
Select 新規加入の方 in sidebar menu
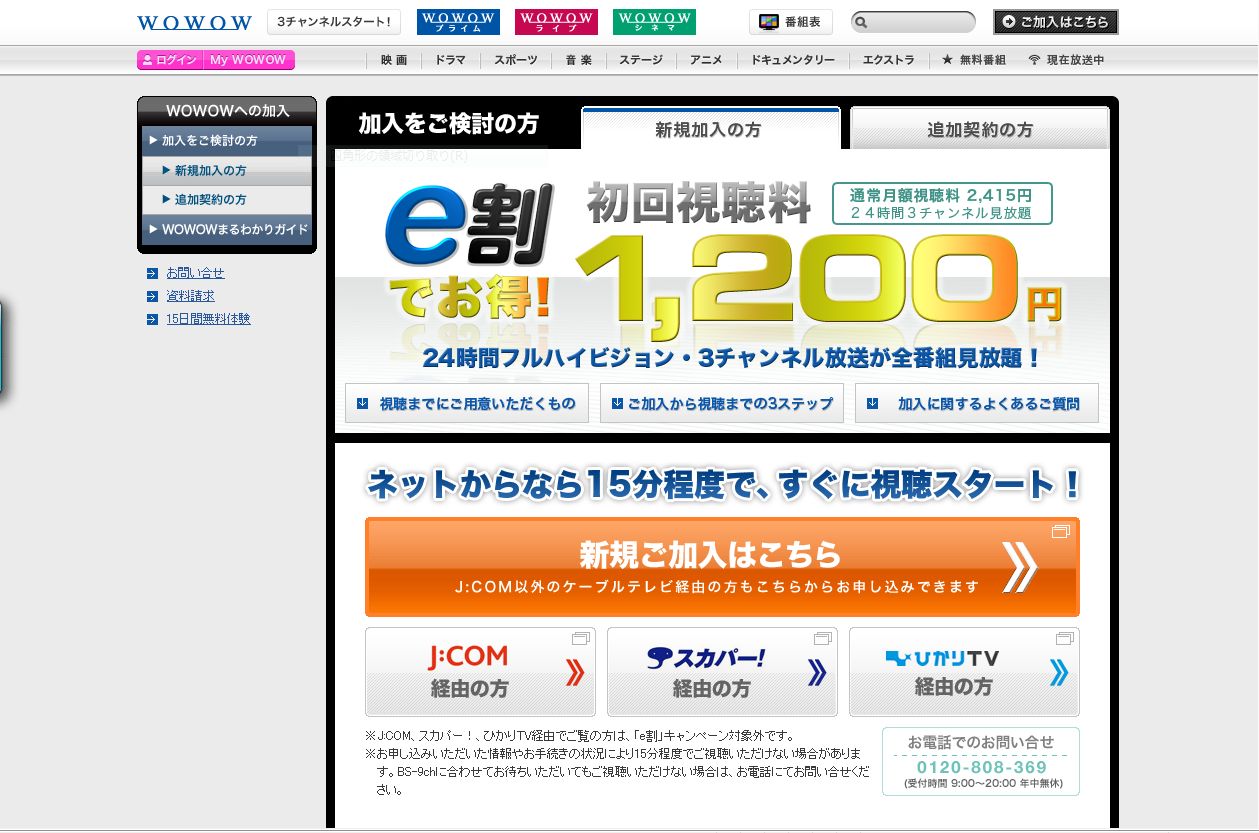(x=227, y=171)
